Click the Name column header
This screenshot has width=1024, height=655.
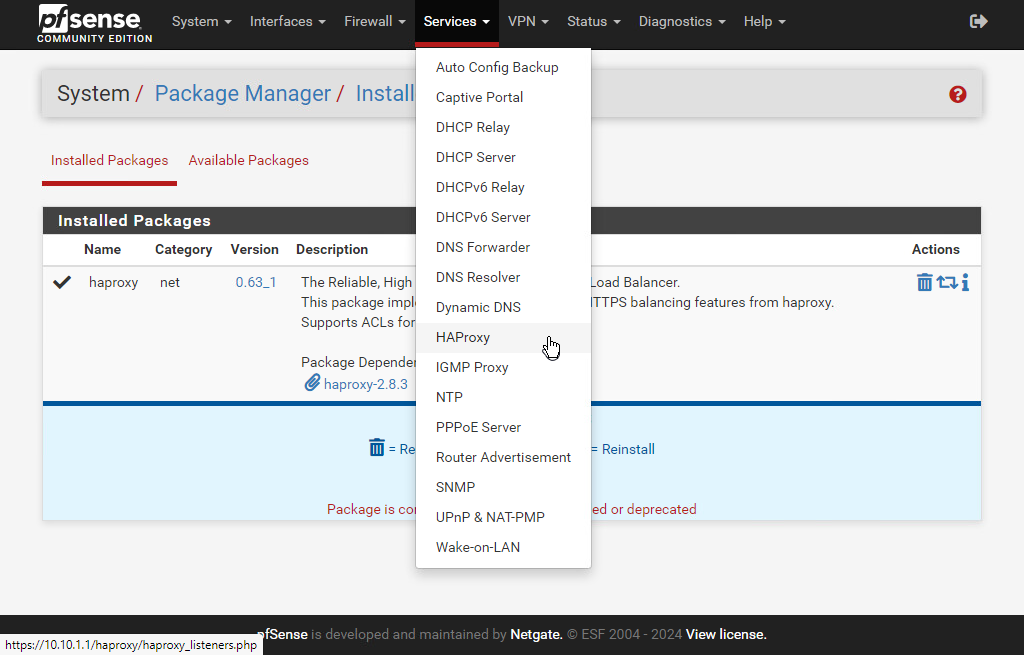[x=103, y=249]
